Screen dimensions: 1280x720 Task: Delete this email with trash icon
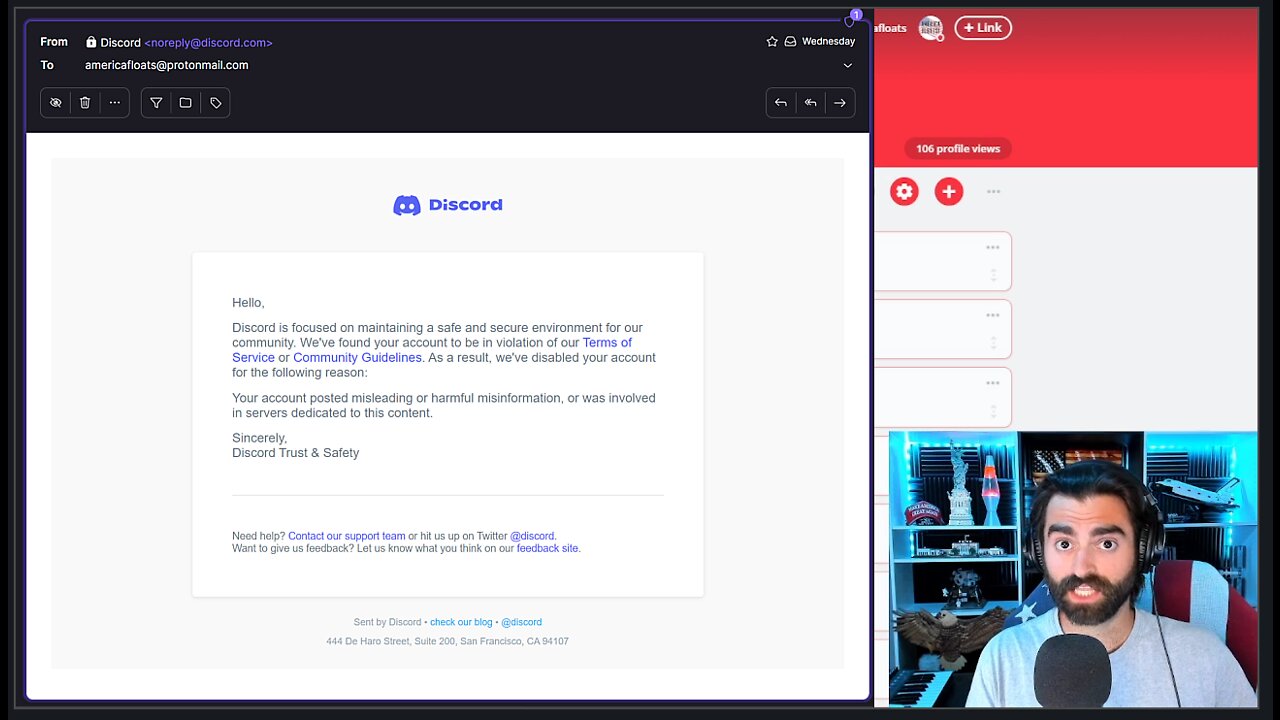click(85, 103)
